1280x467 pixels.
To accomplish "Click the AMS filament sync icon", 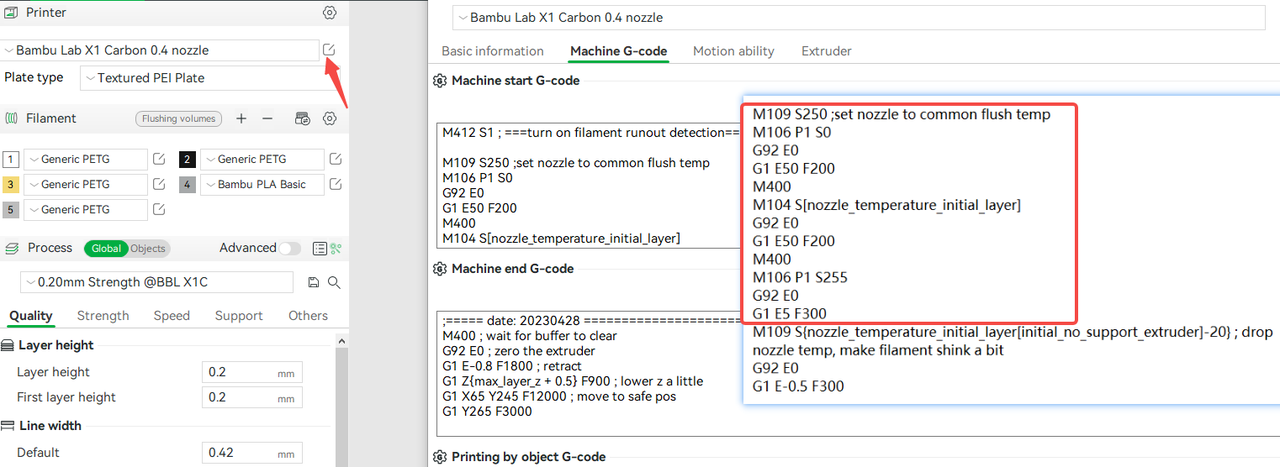I will pos(302,118).
